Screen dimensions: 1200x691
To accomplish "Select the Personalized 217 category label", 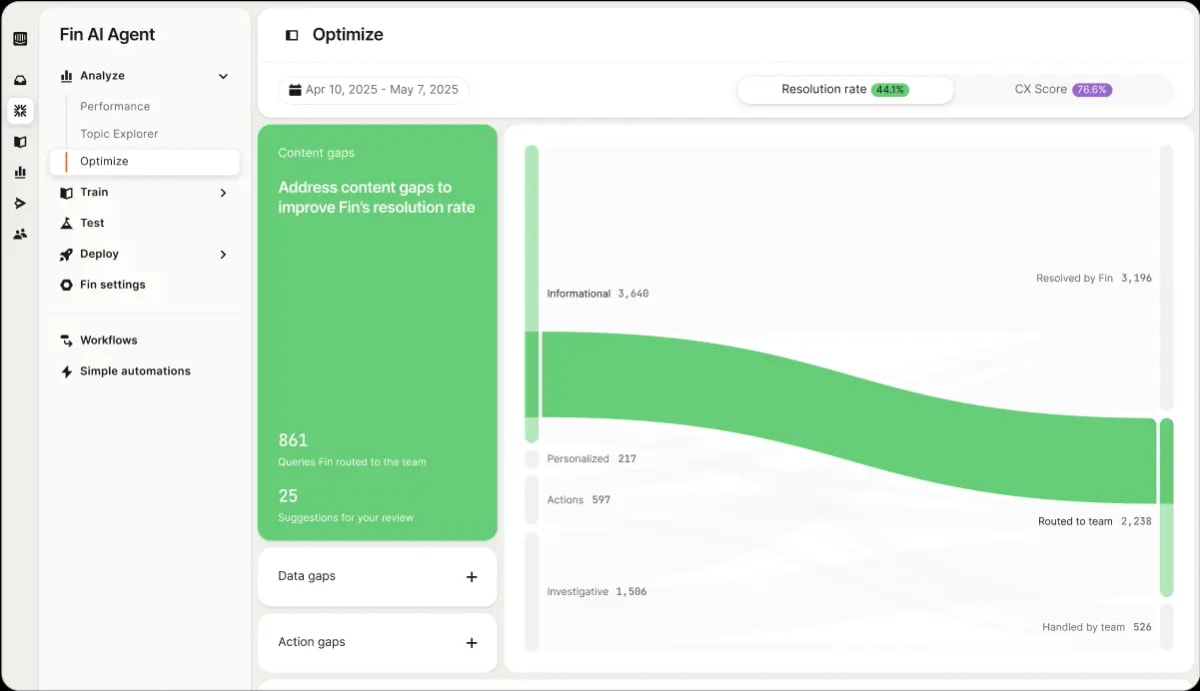I will point(591,459).
